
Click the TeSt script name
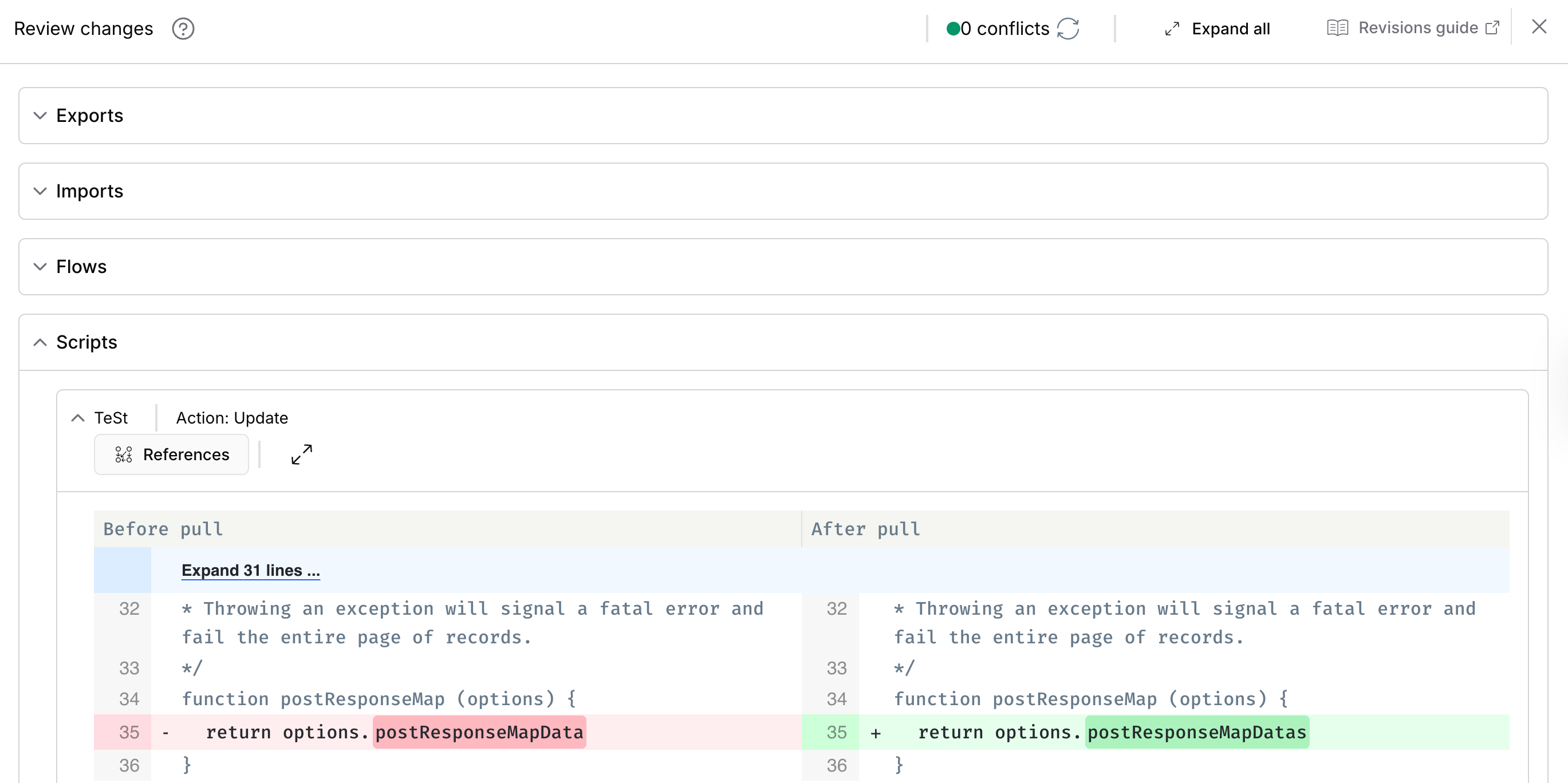111,418
